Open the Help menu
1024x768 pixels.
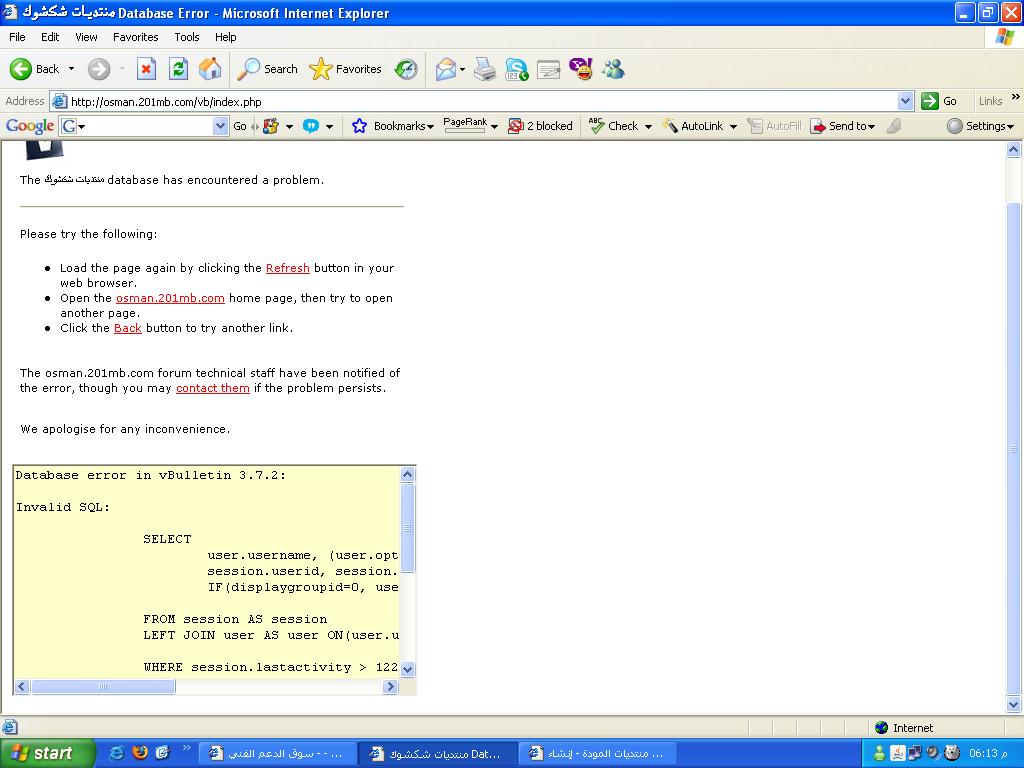coord(225,37)
